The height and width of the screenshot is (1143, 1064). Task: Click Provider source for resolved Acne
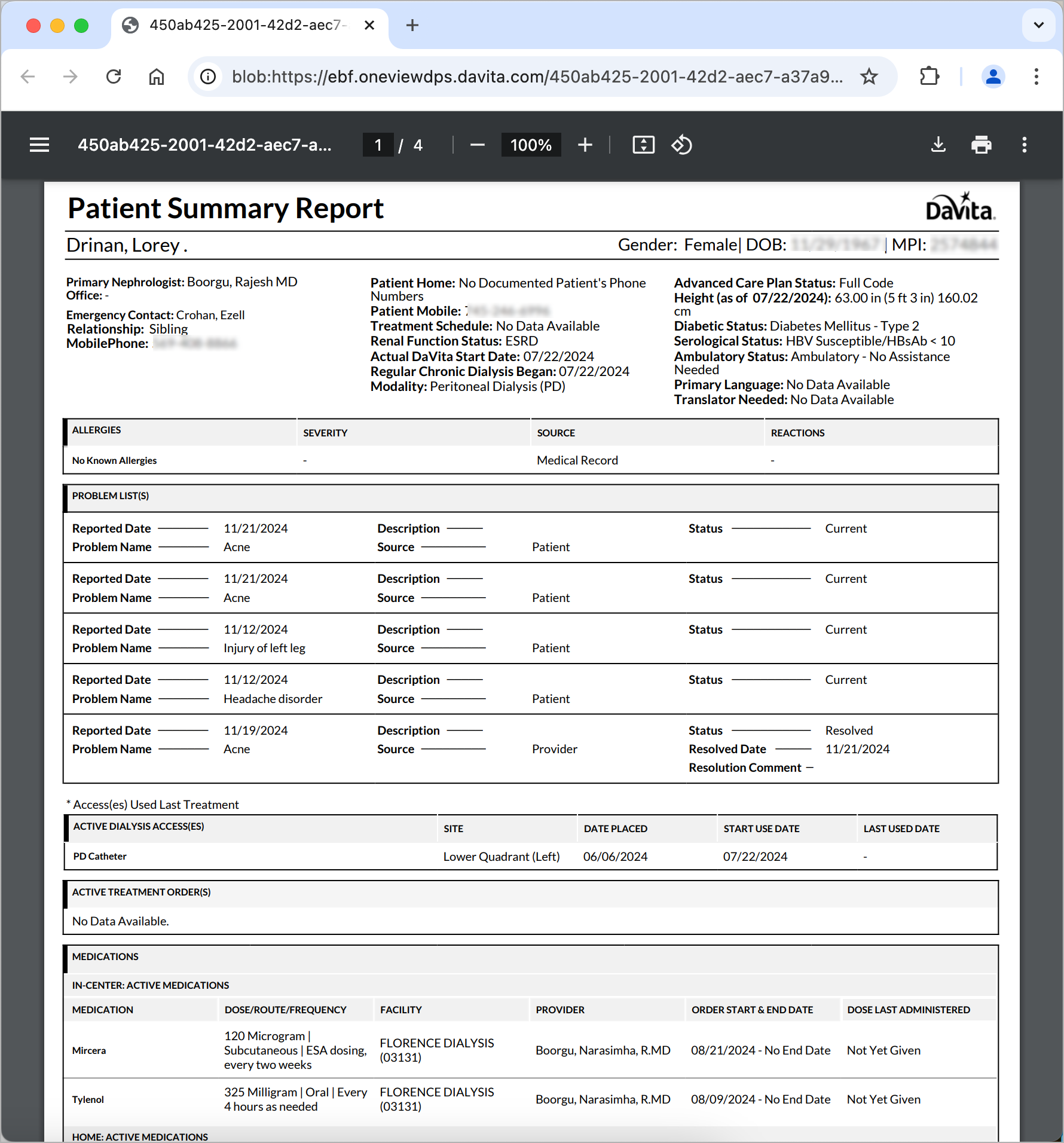[555, 749]
